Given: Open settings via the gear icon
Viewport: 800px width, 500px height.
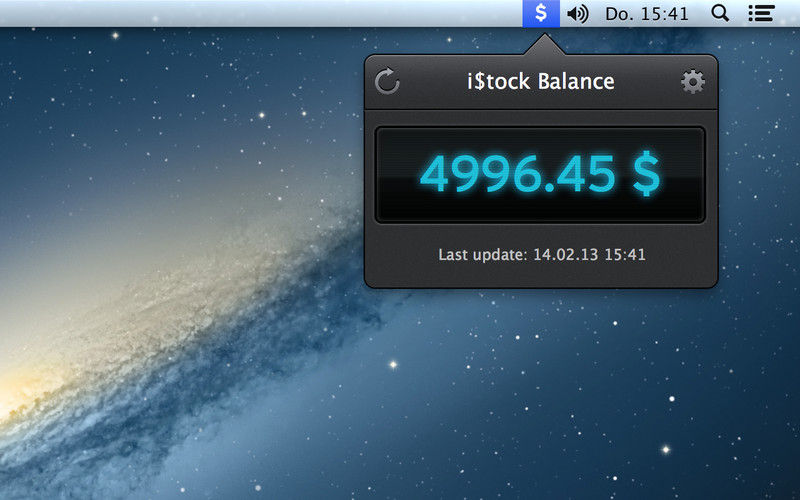Looking at the screenshot, I should (x=693, y=82).
